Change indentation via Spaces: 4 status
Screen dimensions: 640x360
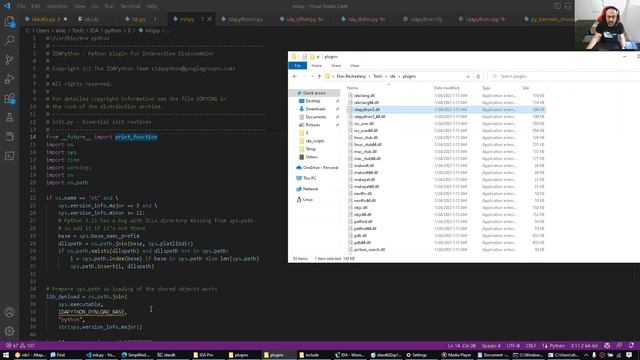click(491, 345)
